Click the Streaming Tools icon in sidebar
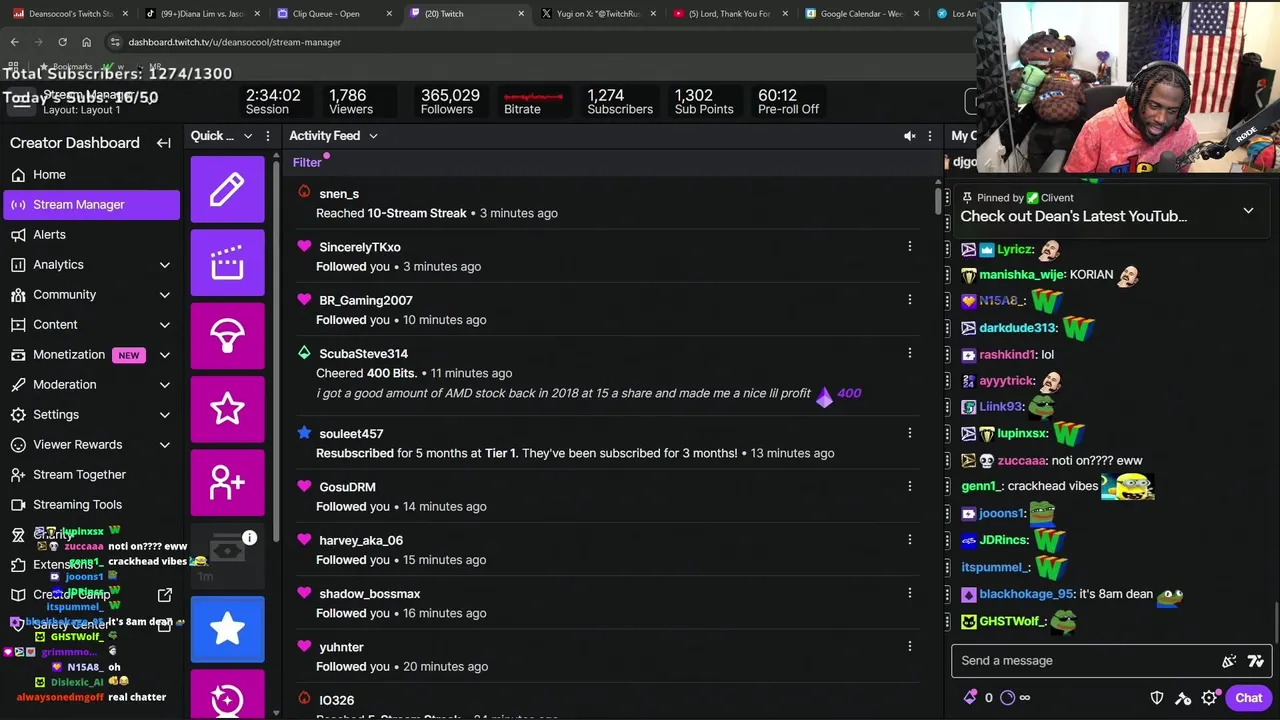1280x720 pixels. tap(18, 504)
